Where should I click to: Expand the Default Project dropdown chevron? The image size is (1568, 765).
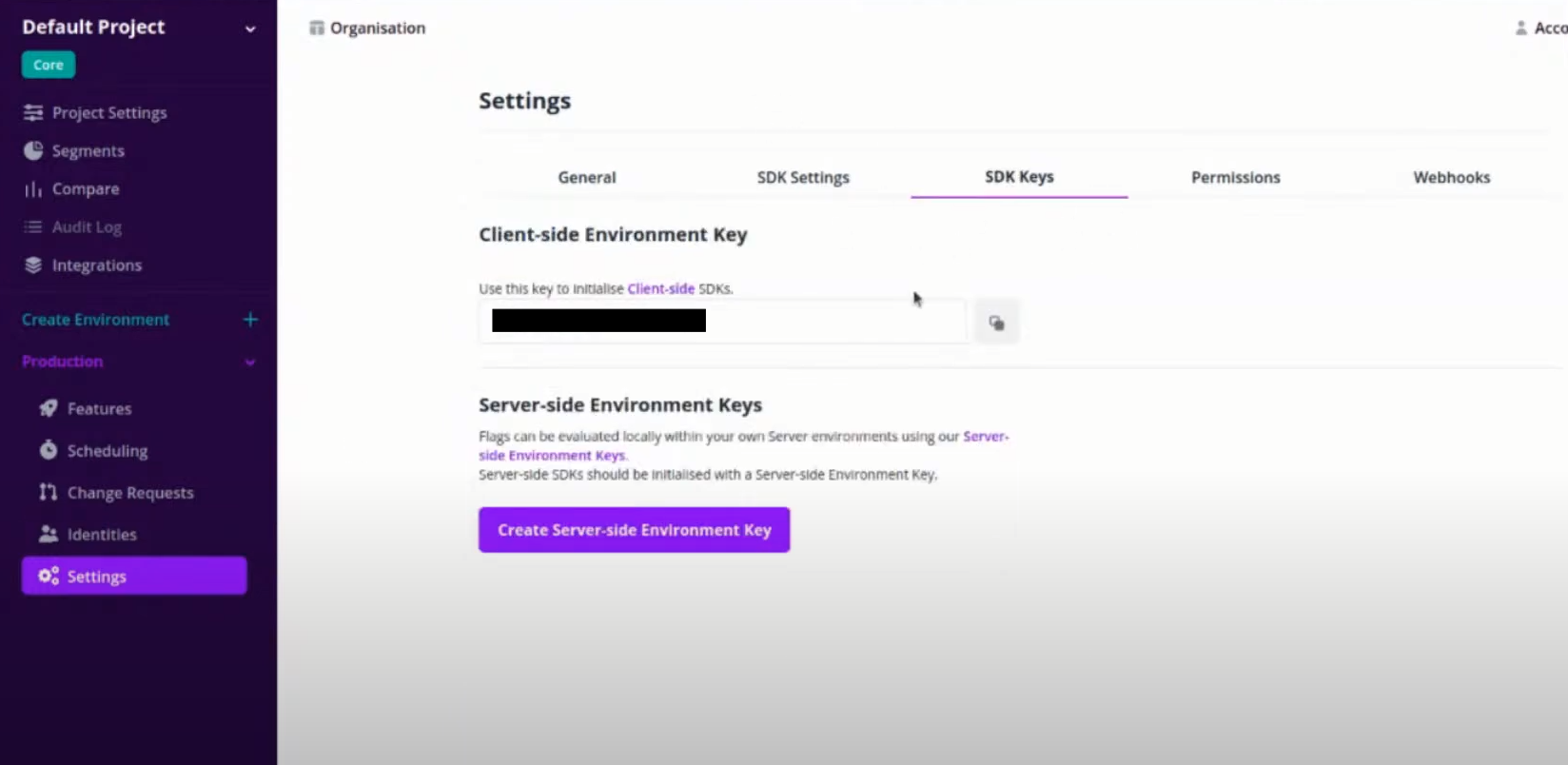(x=250, y=29)
